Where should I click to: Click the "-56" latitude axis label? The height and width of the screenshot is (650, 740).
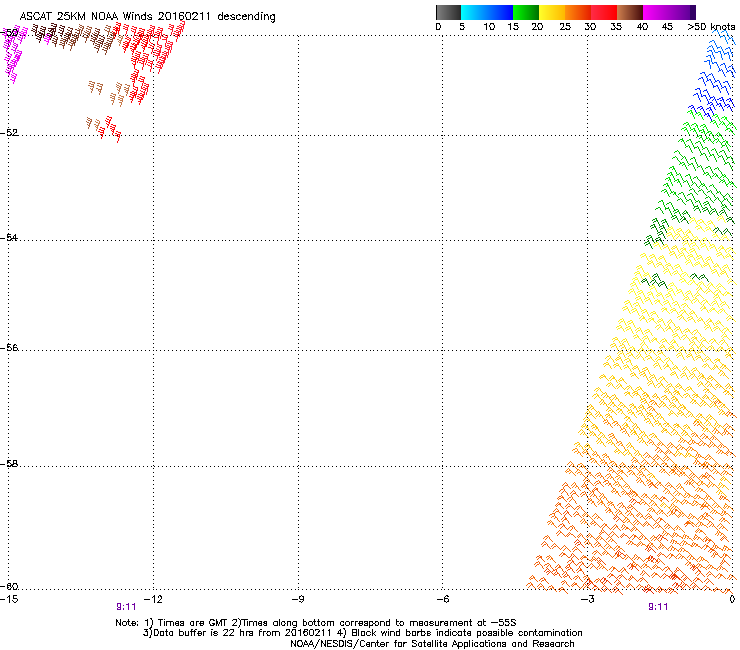coord(9,347)
